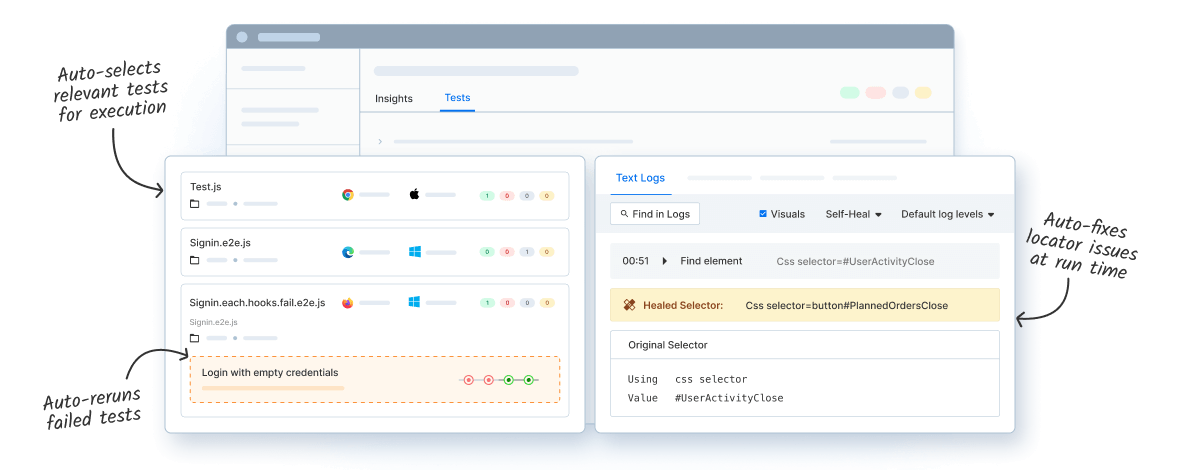Click the yellow status pill in the header
The height and width of the screenshot is (470, 1180).
[923, 92]
